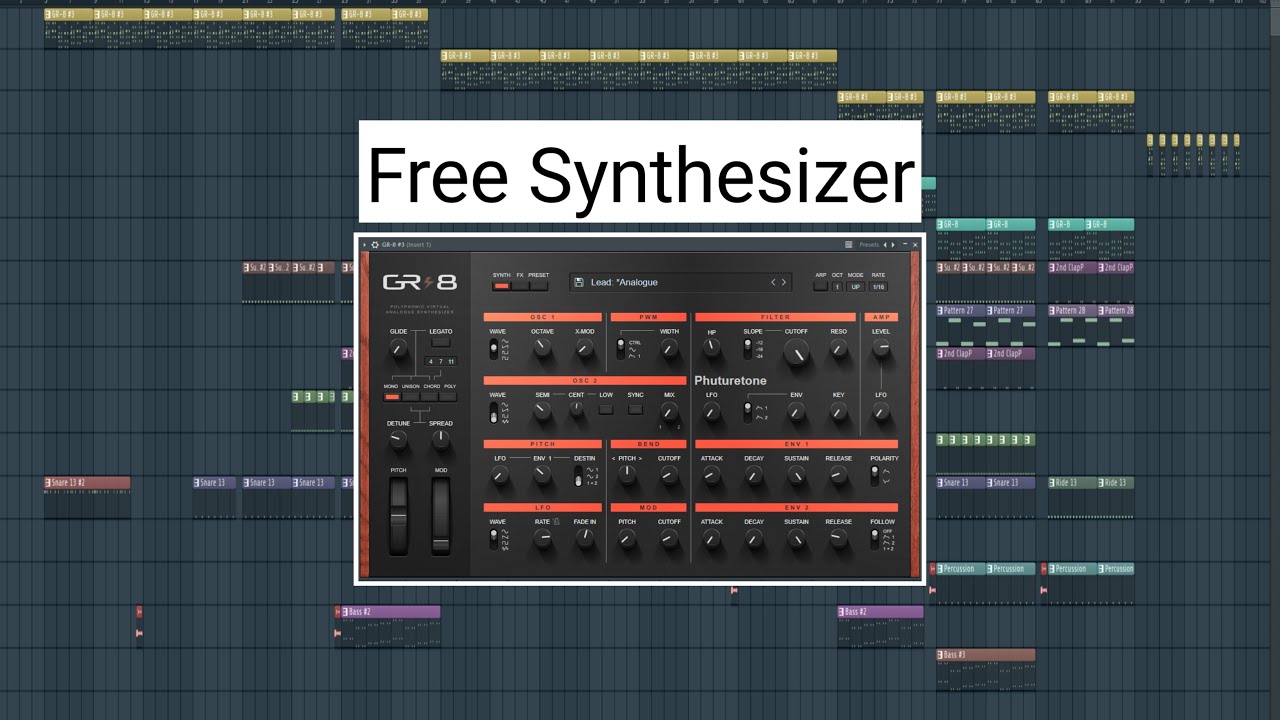Click the OSC 1 OCTAVE knob
This screenshot has height=720, width=1280.
tap(542, 349)
